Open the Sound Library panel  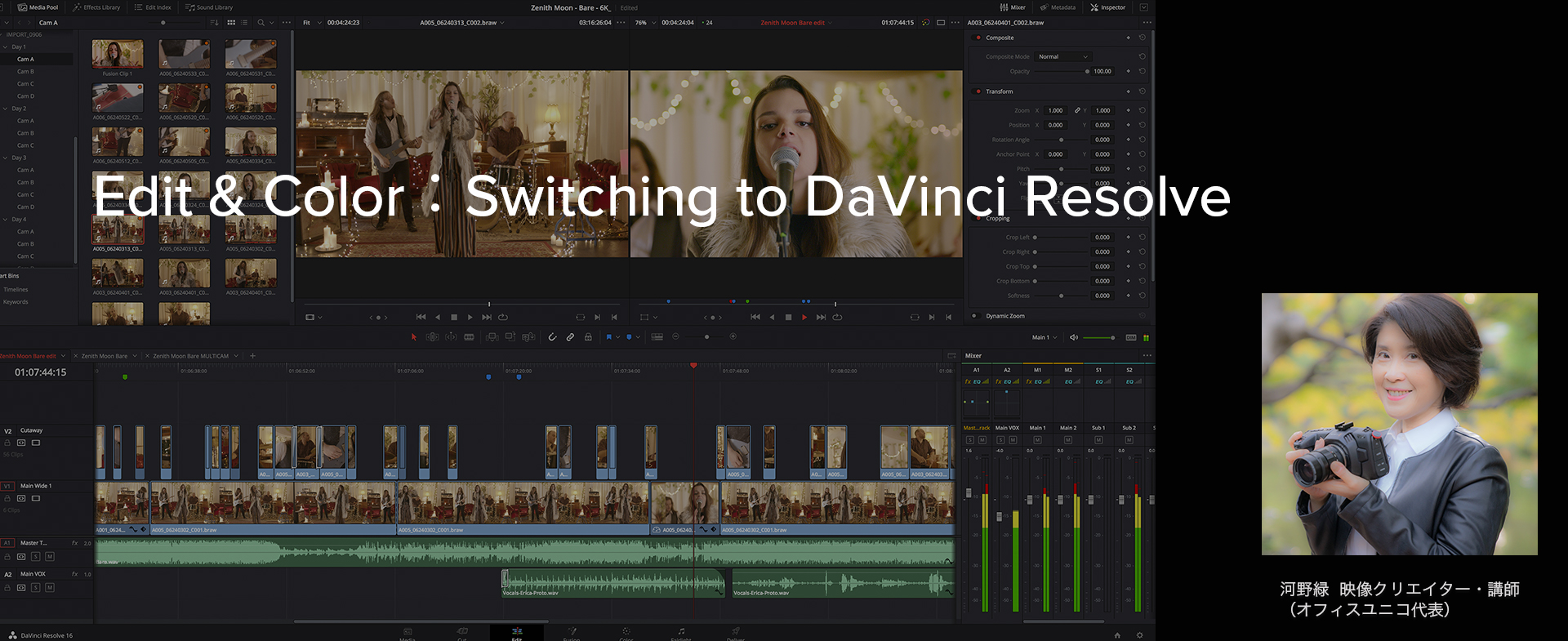coord(209,7)
